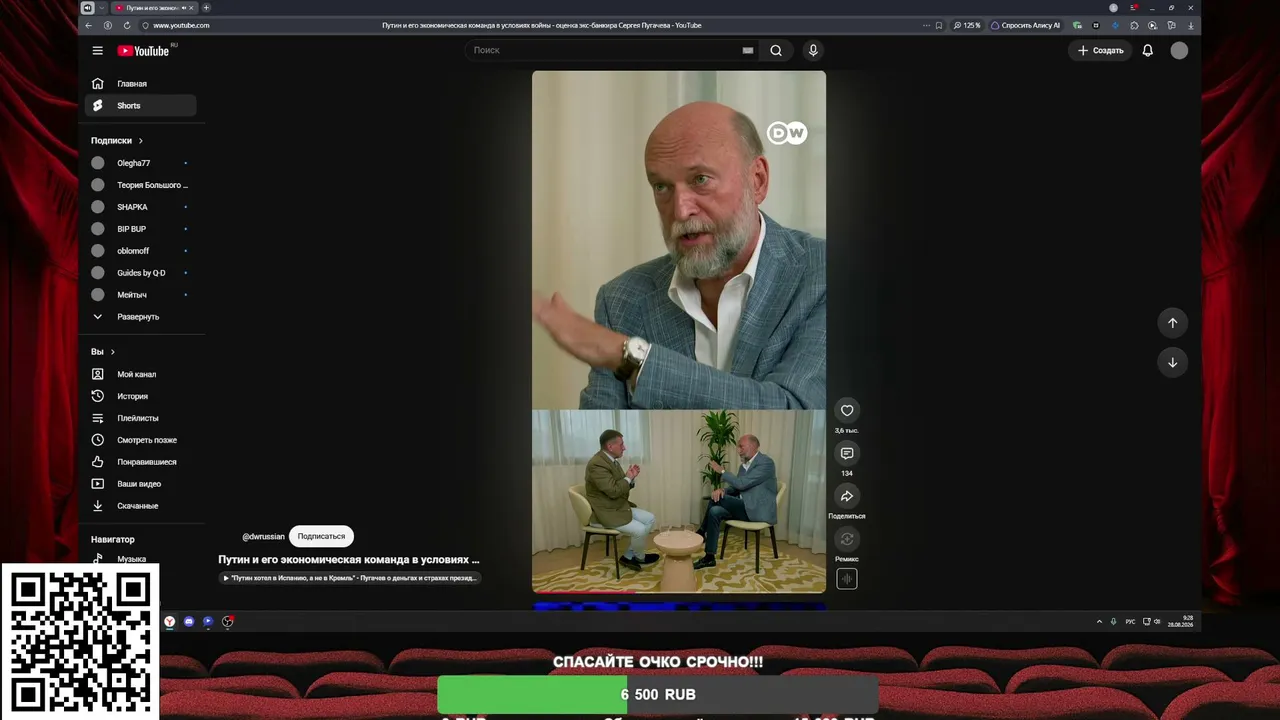The width and height of the screenshot is (1280, 720).
Task: Expand the Подписки section chevron
Action: 141,141
